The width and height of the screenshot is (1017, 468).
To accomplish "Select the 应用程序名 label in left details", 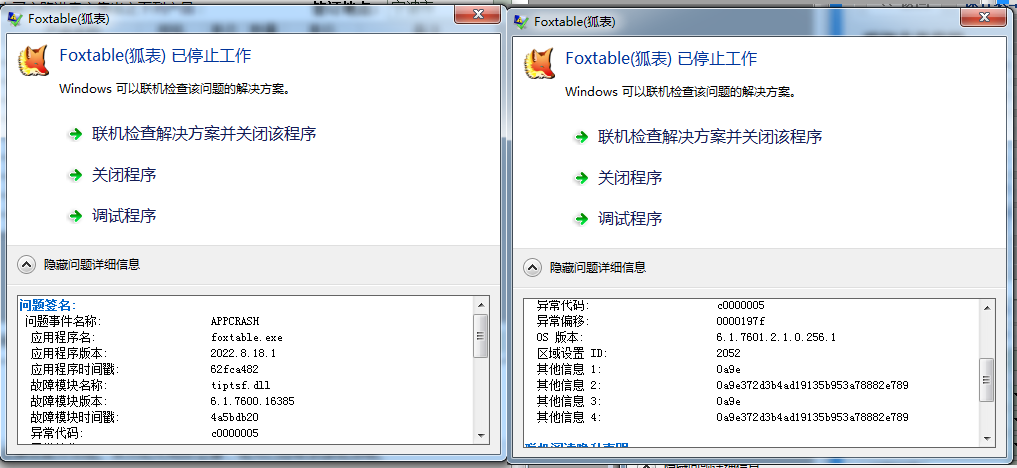I will tap(63, 337).
